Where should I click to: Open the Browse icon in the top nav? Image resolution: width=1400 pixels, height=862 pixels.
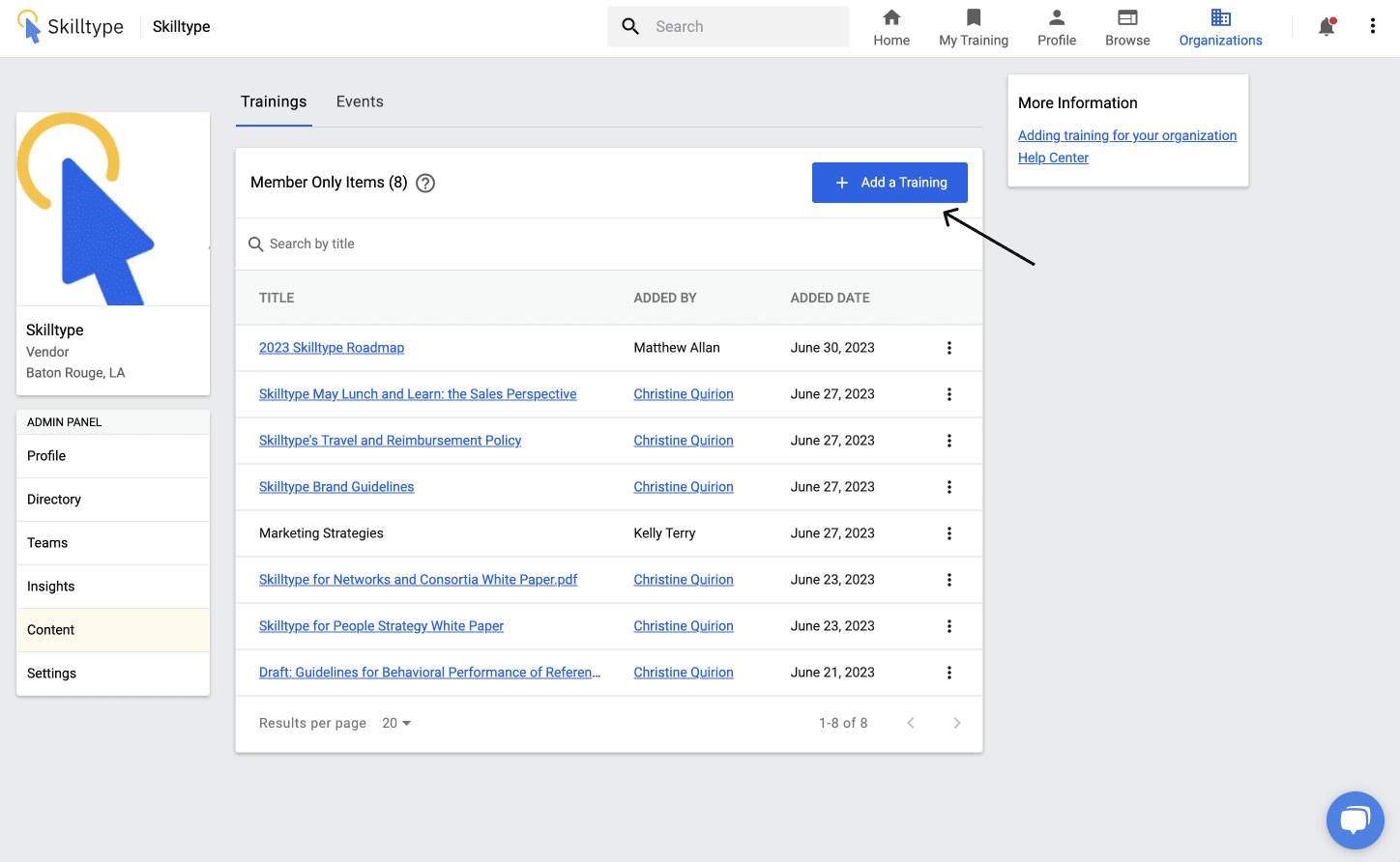[x=1127, y=17]
